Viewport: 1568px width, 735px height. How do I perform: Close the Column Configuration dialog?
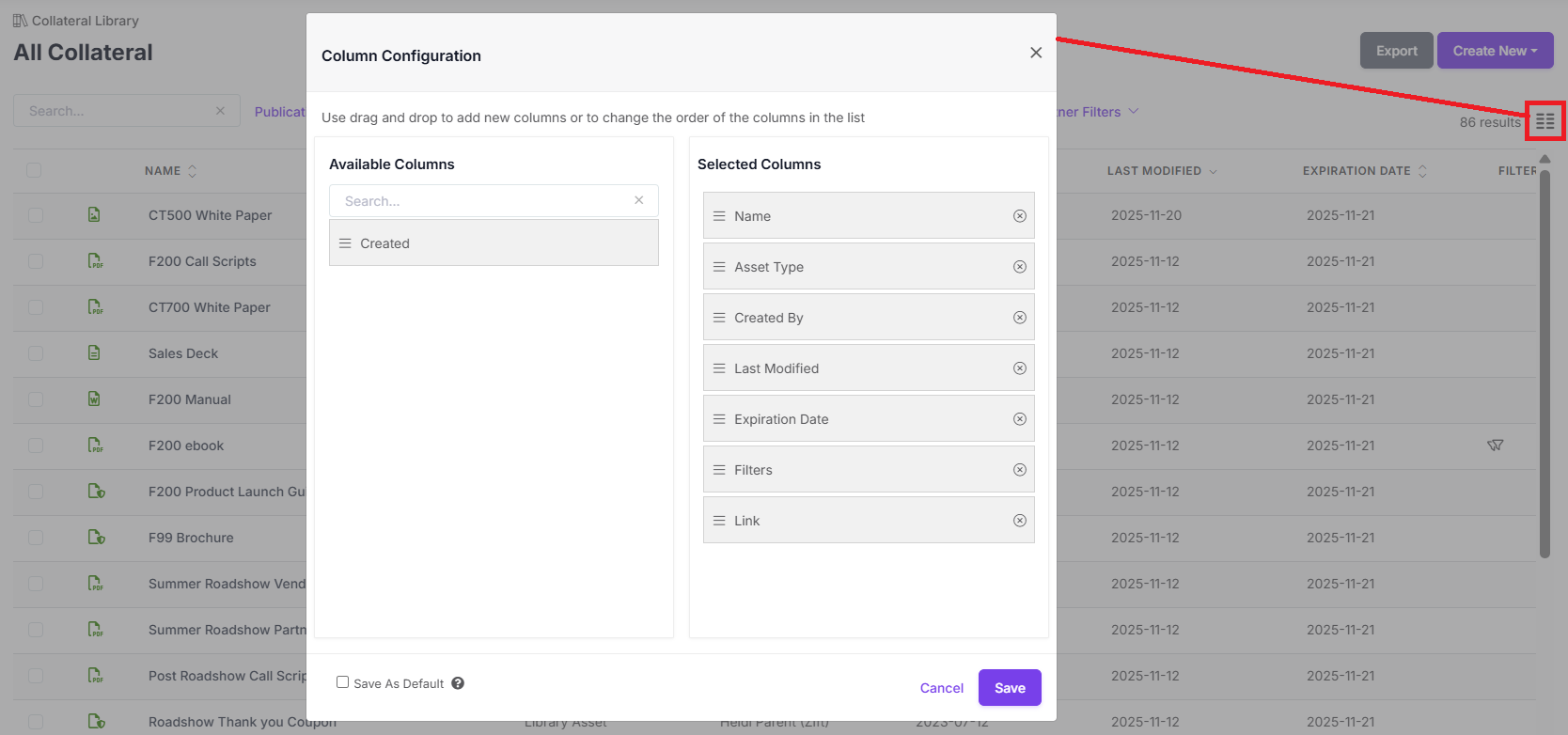[1036, 53]
